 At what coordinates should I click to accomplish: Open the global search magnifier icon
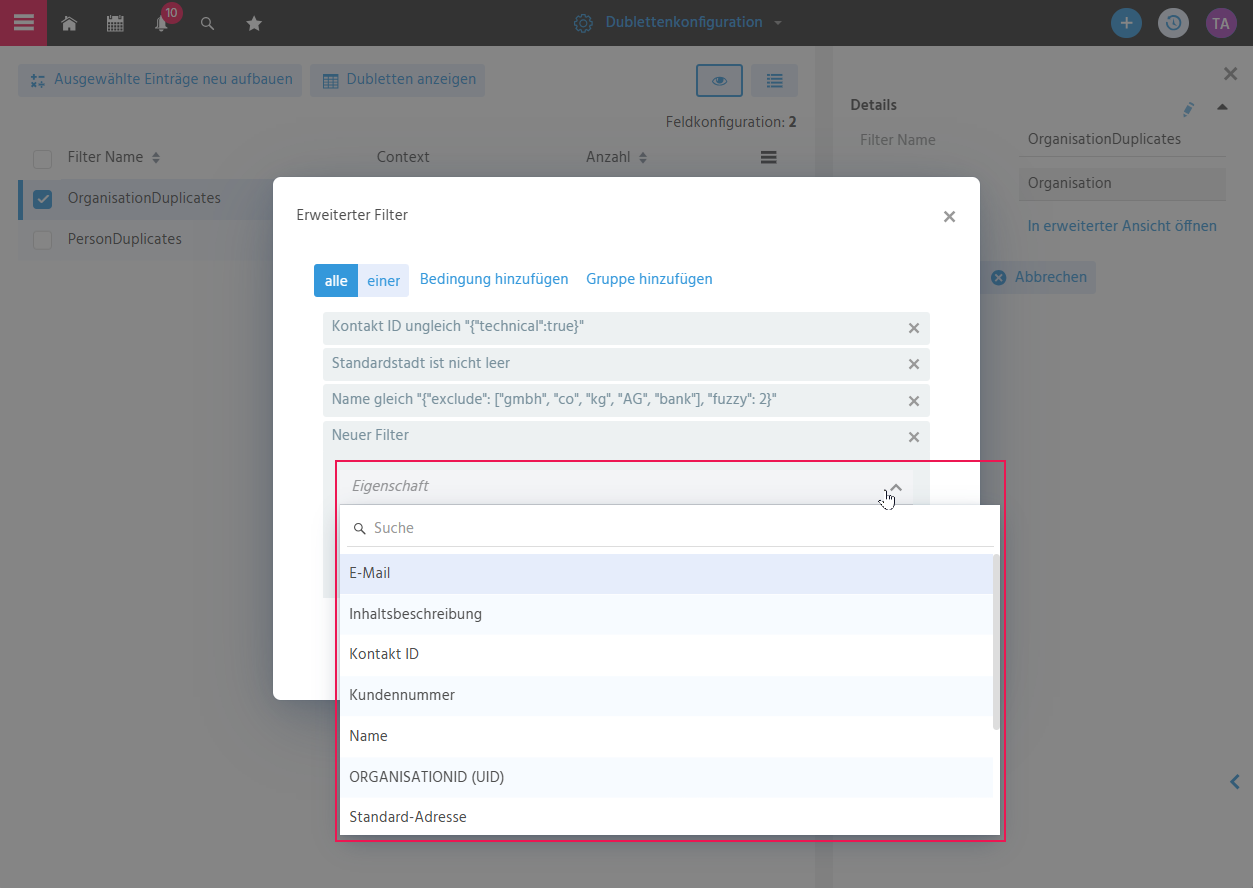pos(207,23)
